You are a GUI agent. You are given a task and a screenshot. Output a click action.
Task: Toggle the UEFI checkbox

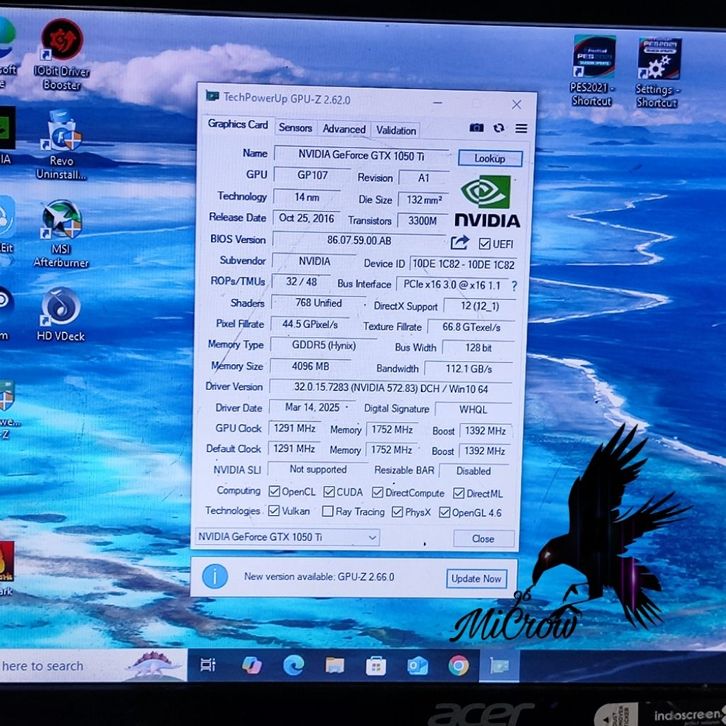click(x=485, y=243)
